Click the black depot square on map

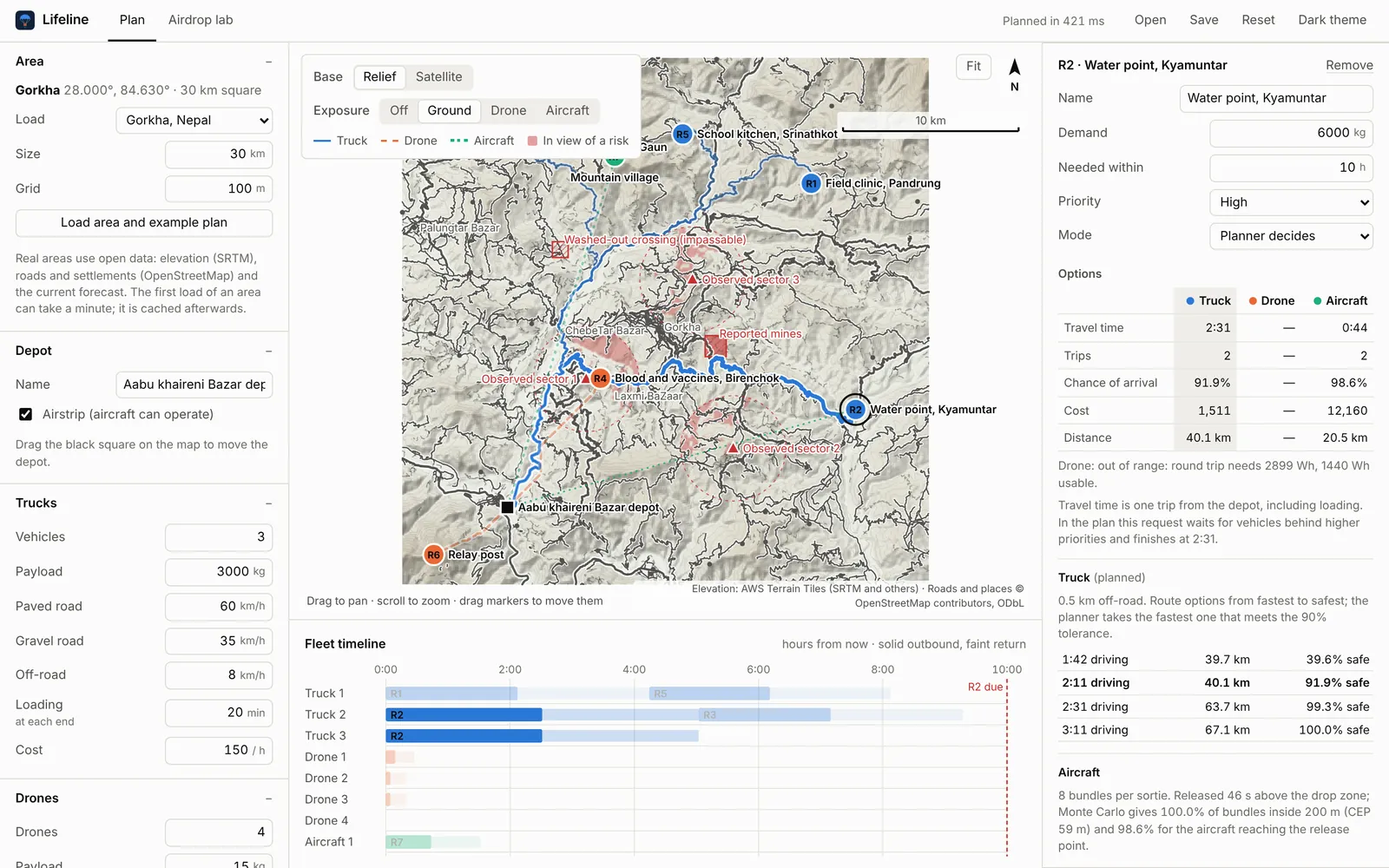coord(507,507)
